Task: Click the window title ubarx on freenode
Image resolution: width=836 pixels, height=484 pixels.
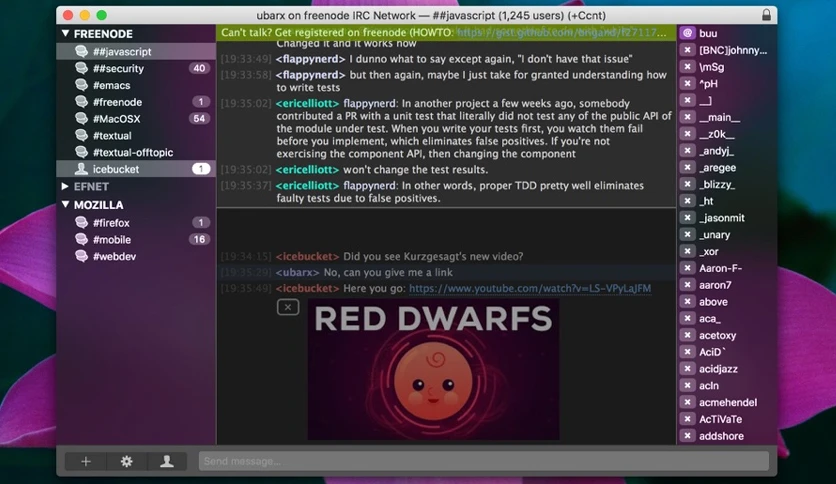Action: [x=431, y=15]
